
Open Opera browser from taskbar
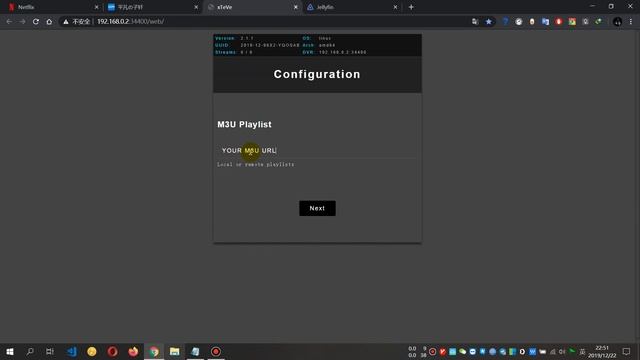point(113,351)
